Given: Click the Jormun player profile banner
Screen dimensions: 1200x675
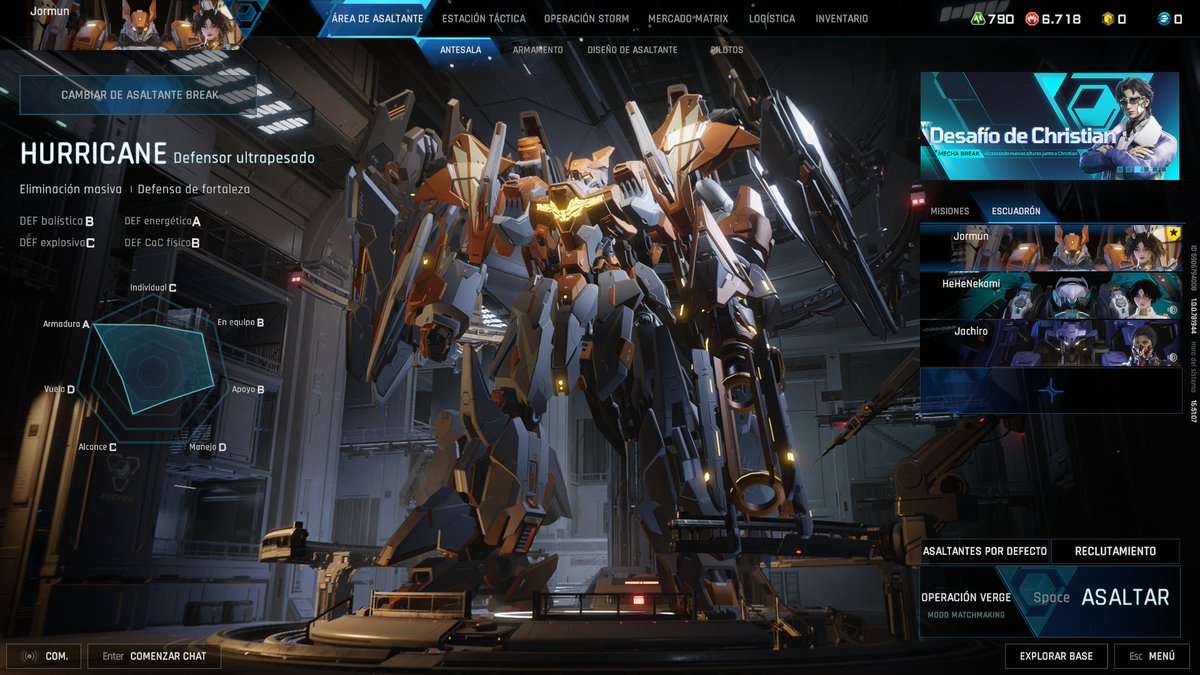Looking at the screenshot, I should (x=140, y=26).
